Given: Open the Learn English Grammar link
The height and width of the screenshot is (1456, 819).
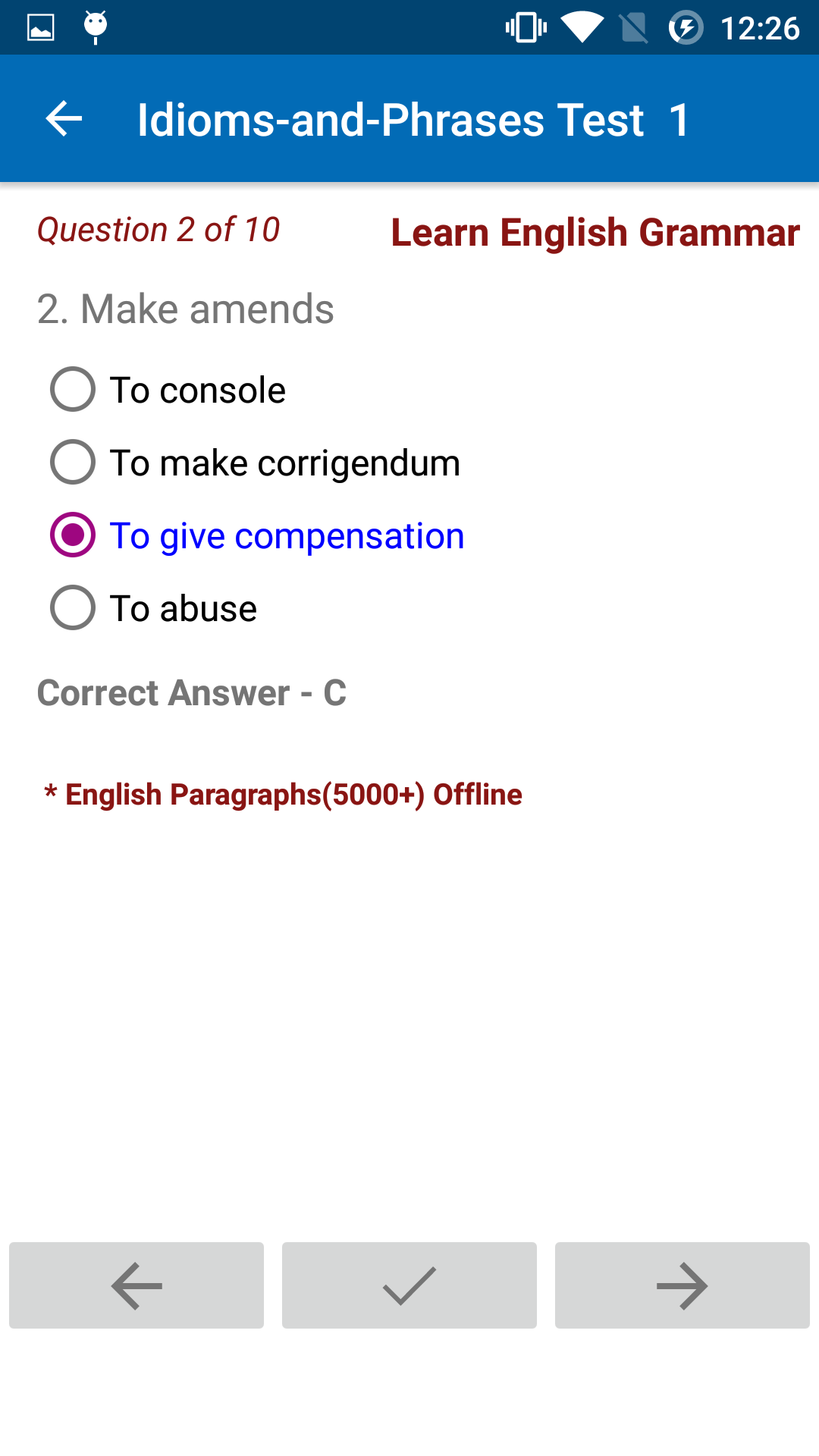Looking at the screenshot, I should [x=595, y=232].
